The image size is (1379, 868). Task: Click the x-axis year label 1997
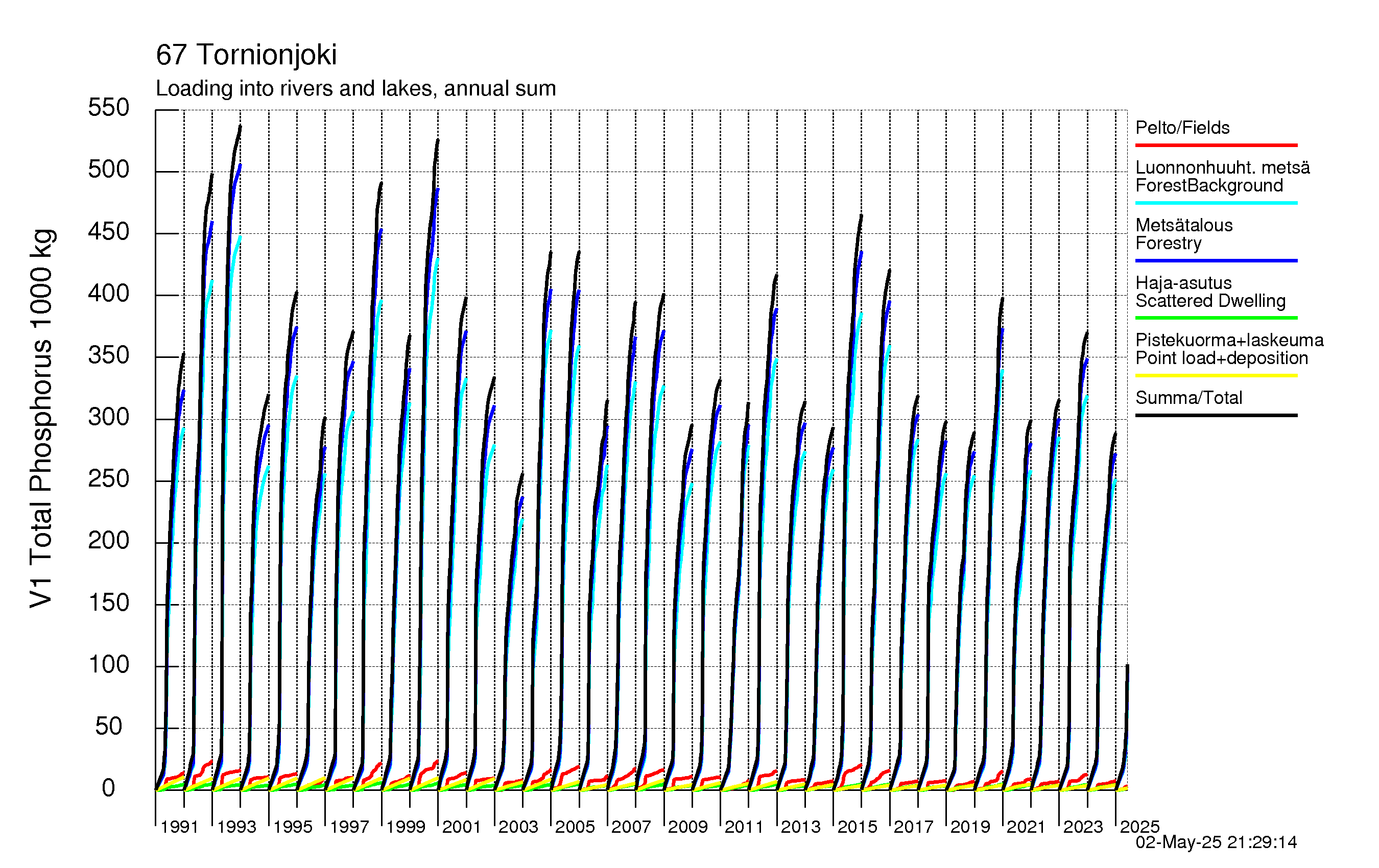(x=349, y=827)
